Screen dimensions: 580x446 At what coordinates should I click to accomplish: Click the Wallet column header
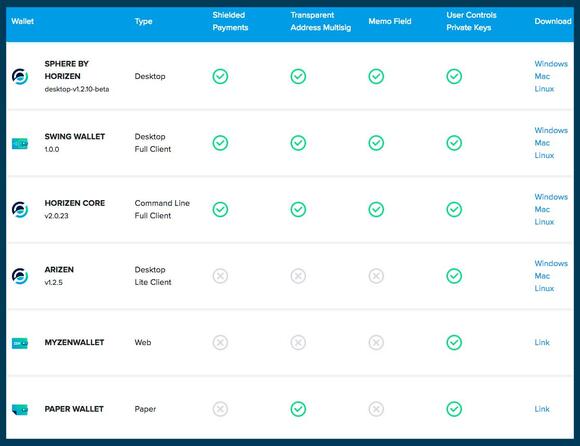coord(23,21)
